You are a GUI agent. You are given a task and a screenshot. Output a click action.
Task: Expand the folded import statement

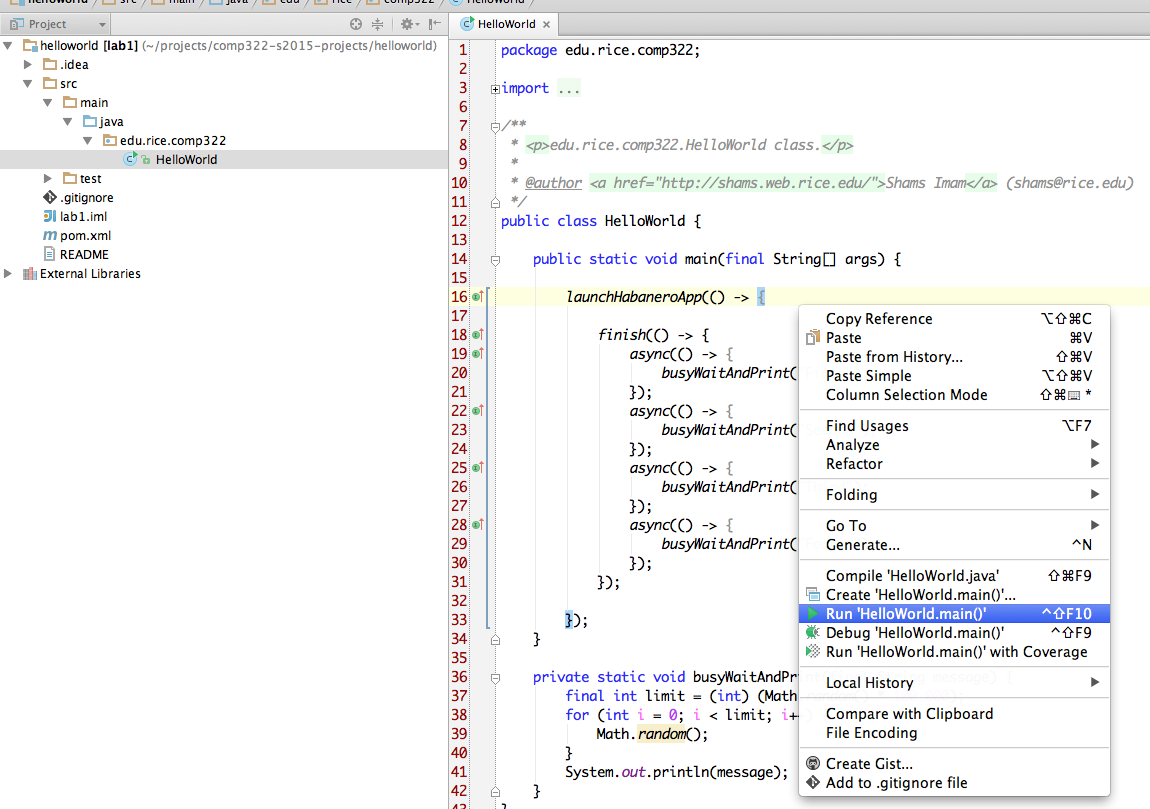(x=494, y=88)
